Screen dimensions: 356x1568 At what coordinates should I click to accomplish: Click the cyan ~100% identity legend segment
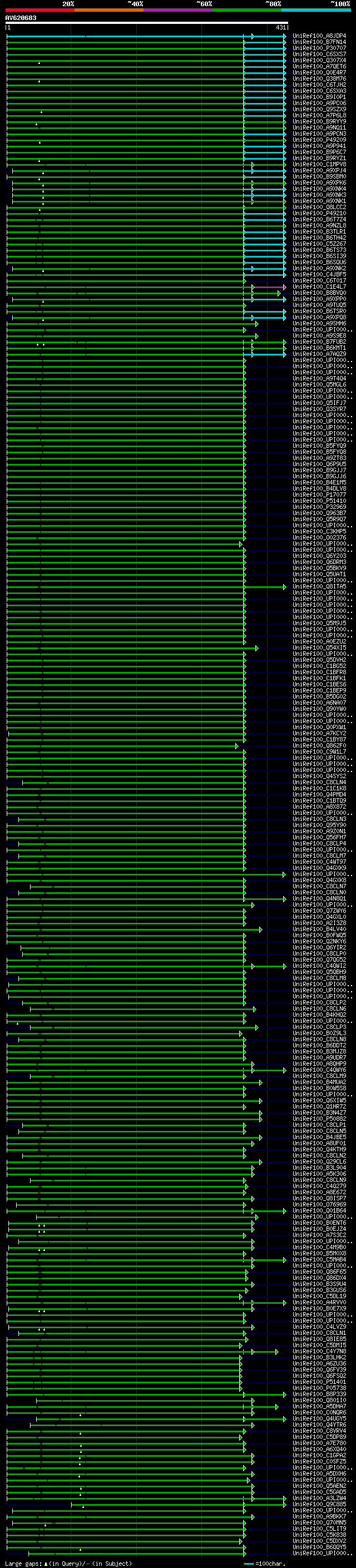[x=316, y=10]
